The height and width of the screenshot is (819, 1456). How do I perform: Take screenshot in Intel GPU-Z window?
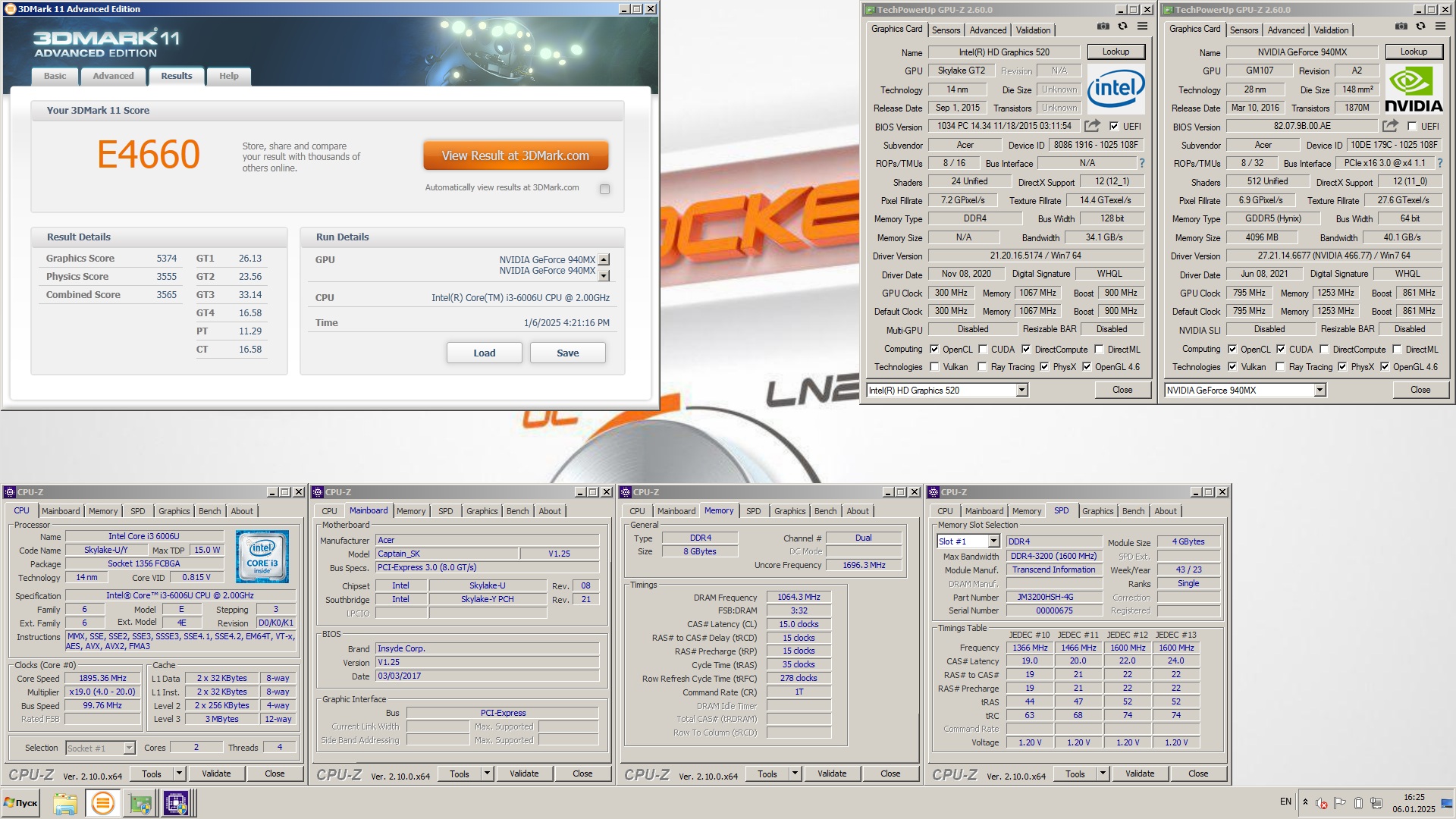[x=1103, y=27]
